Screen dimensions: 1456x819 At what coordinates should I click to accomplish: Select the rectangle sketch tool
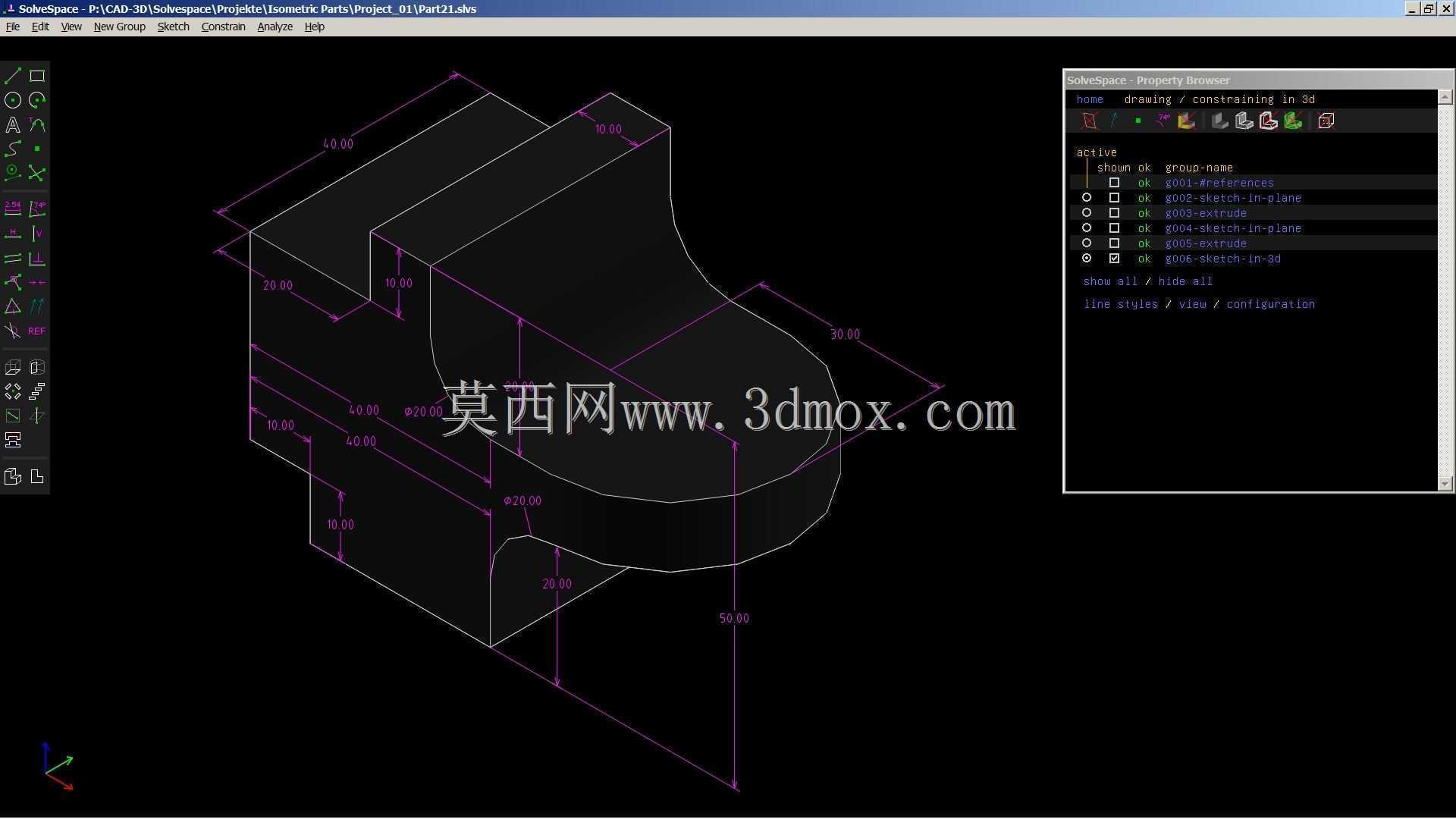[x=37, y=76]
